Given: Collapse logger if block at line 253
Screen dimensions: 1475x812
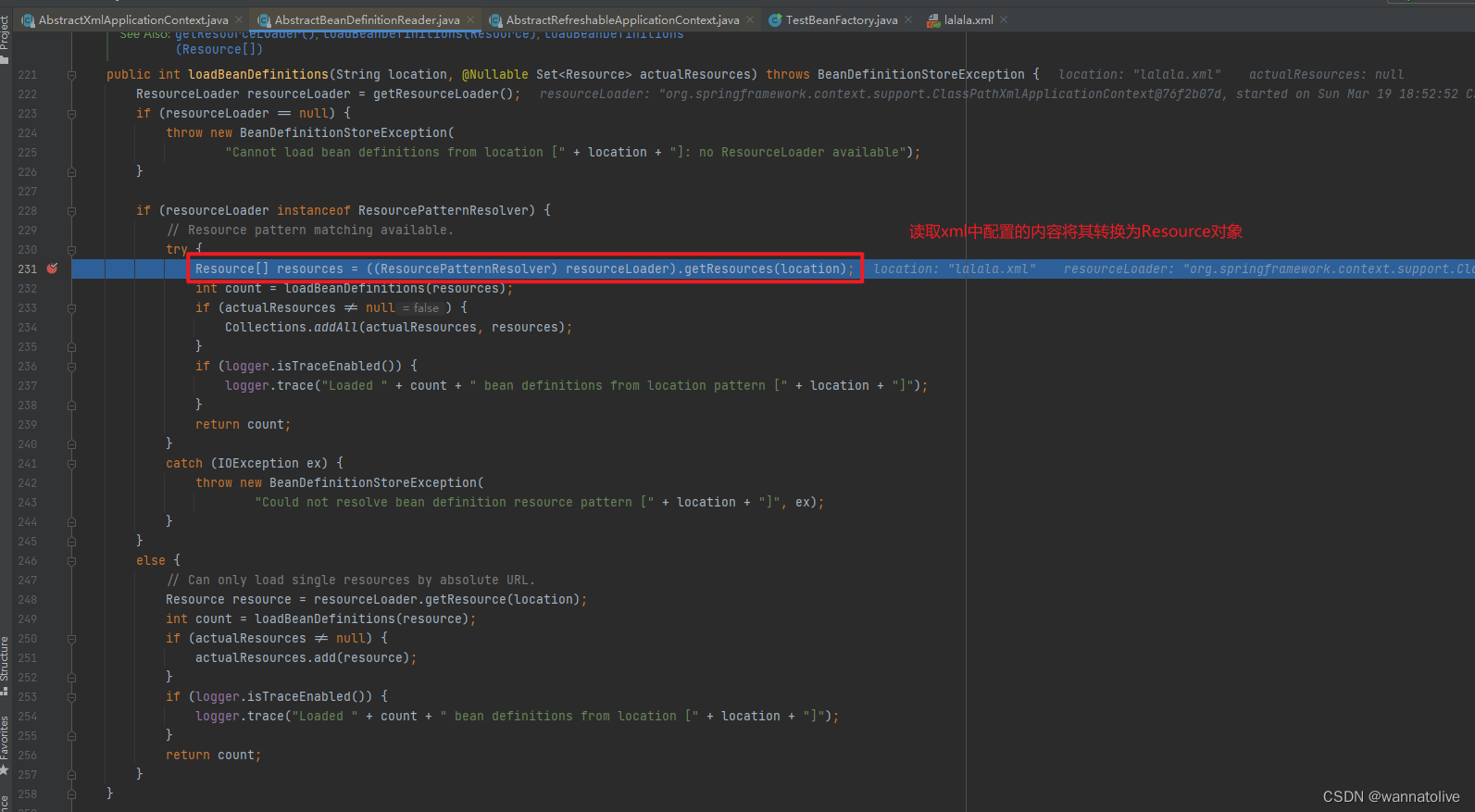Looking at the screenshot, I should click(x=71, y=697).
